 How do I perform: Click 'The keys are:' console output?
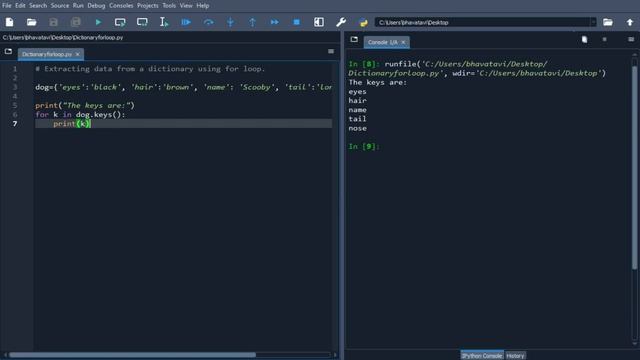(x=378, y=82)
